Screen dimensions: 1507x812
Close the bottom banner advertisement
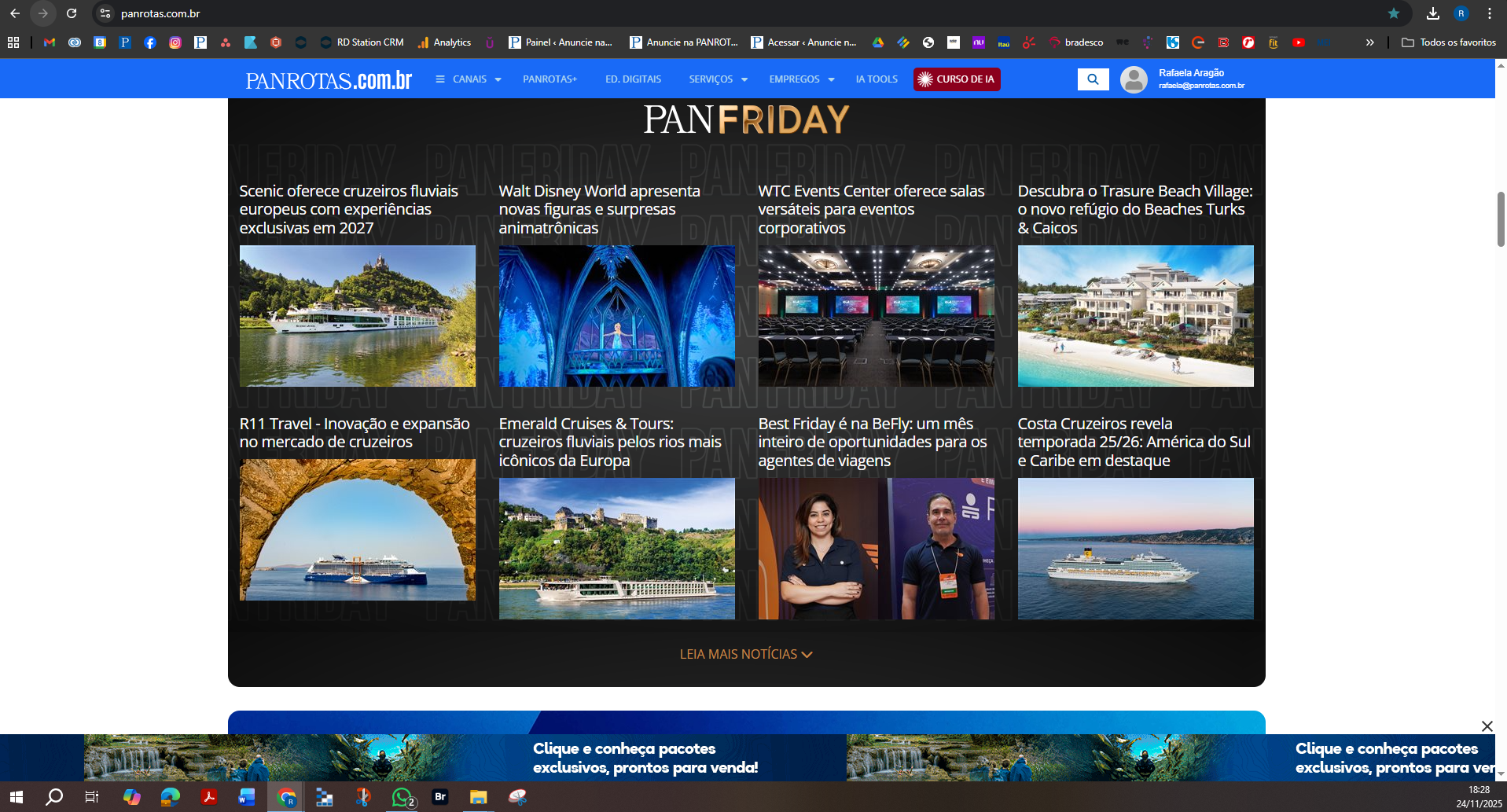[x=1487, y=726]
